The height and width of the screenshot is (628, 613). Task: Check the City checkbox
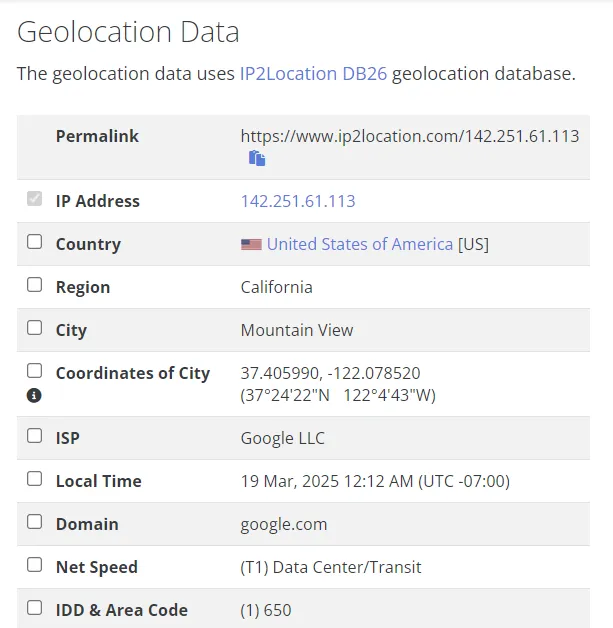point(35,328)
